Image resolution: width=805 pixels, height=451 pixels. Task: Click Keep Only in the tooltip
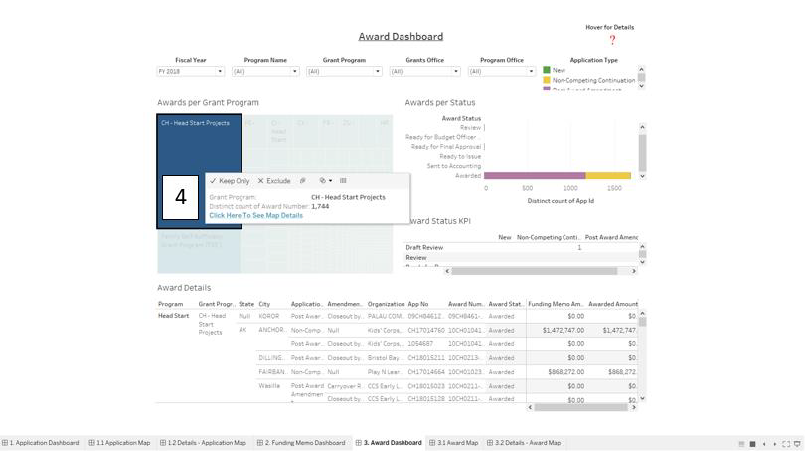(229, 181)
